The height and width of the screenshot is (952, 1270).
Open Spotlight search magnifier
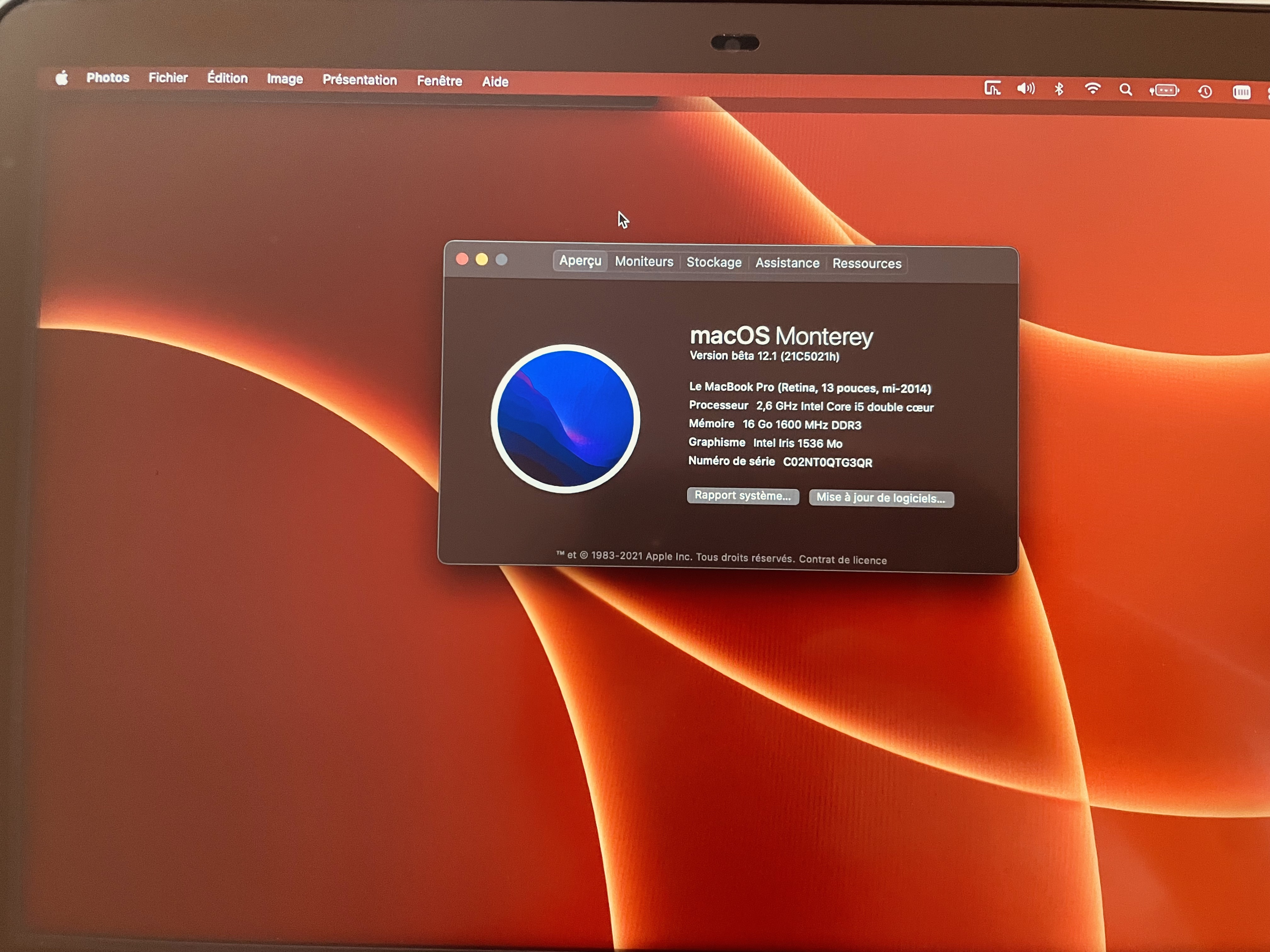pos(1126,90)
